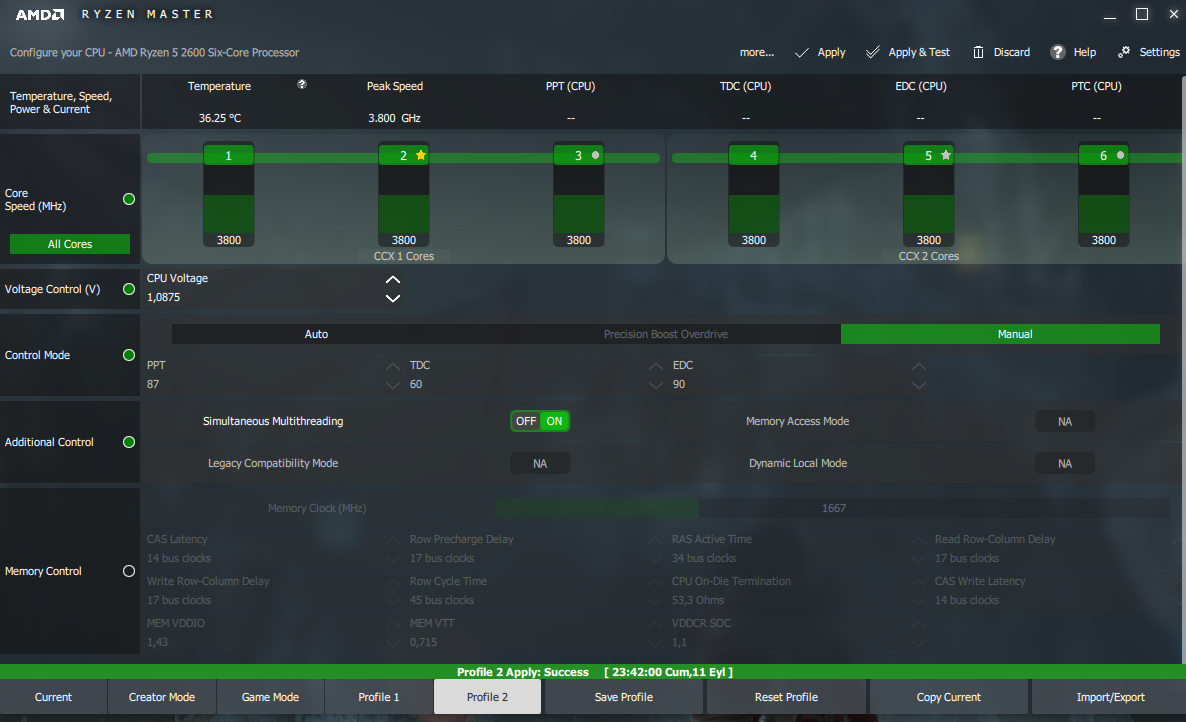Click Legacy Compatibility Mode NA box
The width and height of the screenshot is (1186, 722).
pyautogui.click(x=540, y=463)
